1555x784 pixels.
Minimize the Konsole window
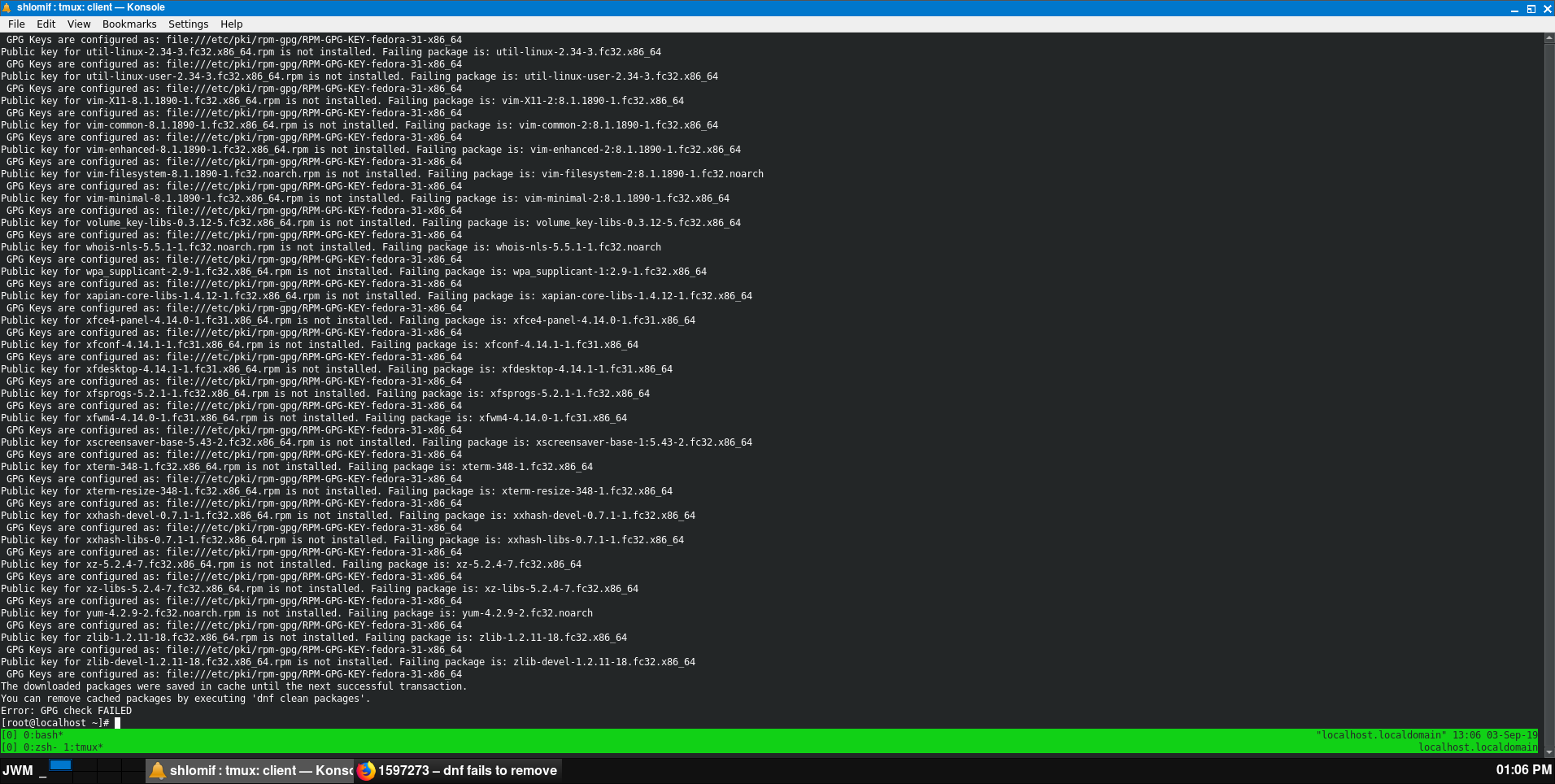point(1514,9)
